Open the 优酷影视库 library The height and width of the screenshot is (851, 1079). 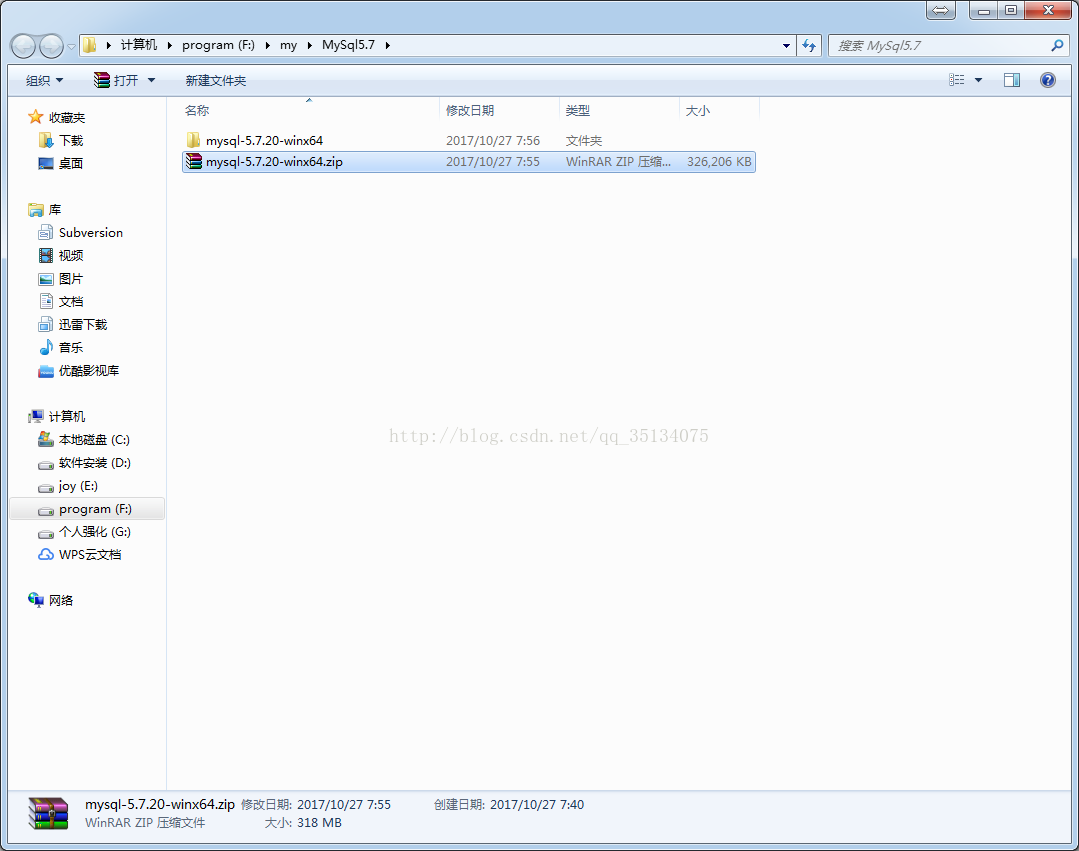click(89, 370)
